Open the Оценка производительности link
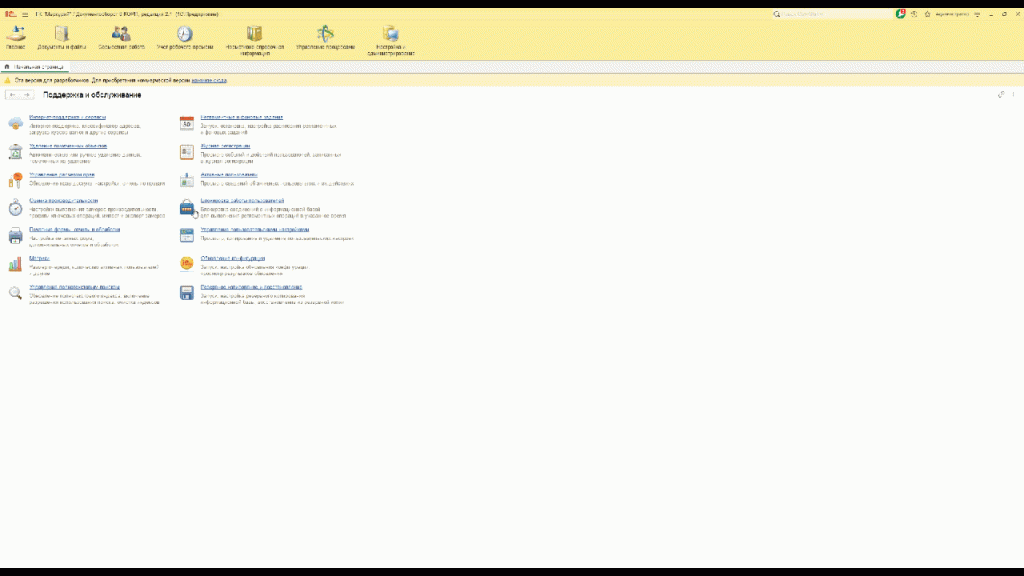Screen dimensions: 1024x576 (63, 200)
